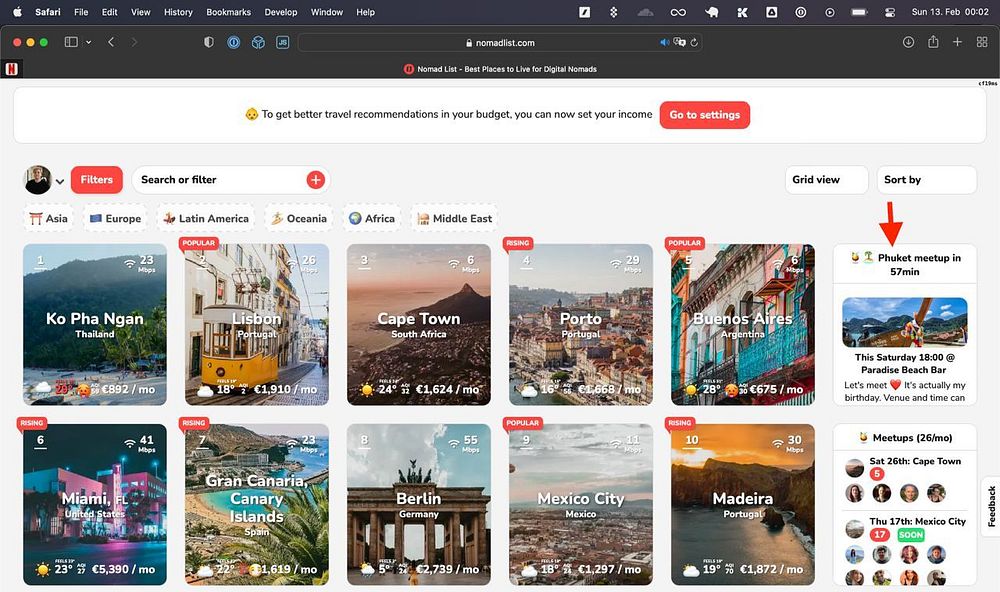Click the pinned Netflix tab

[11, 69]
